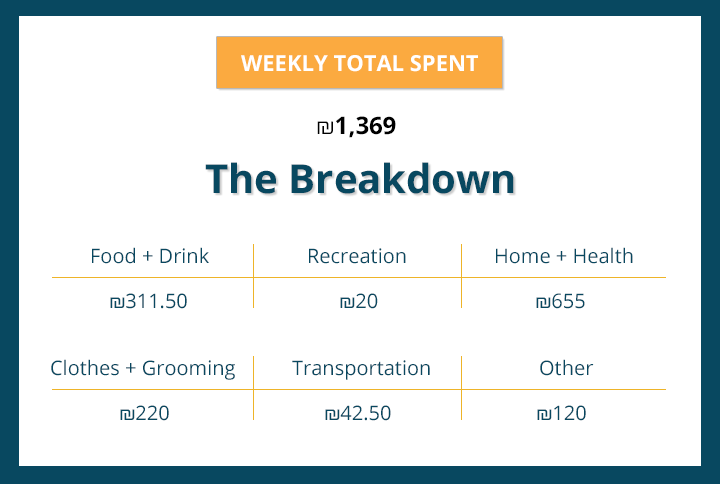Choose the Other category label

pyautogui.click(x=566, y=368)
